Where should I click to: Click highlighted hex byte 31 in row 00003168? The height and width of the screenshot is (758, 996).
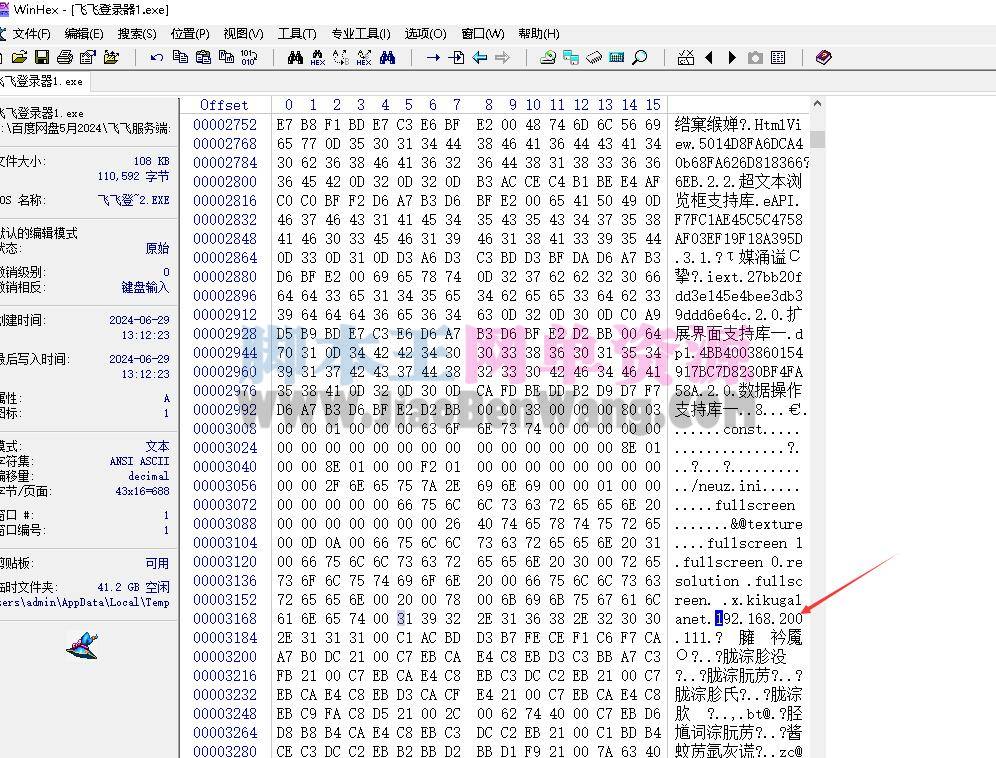(402, 619)
